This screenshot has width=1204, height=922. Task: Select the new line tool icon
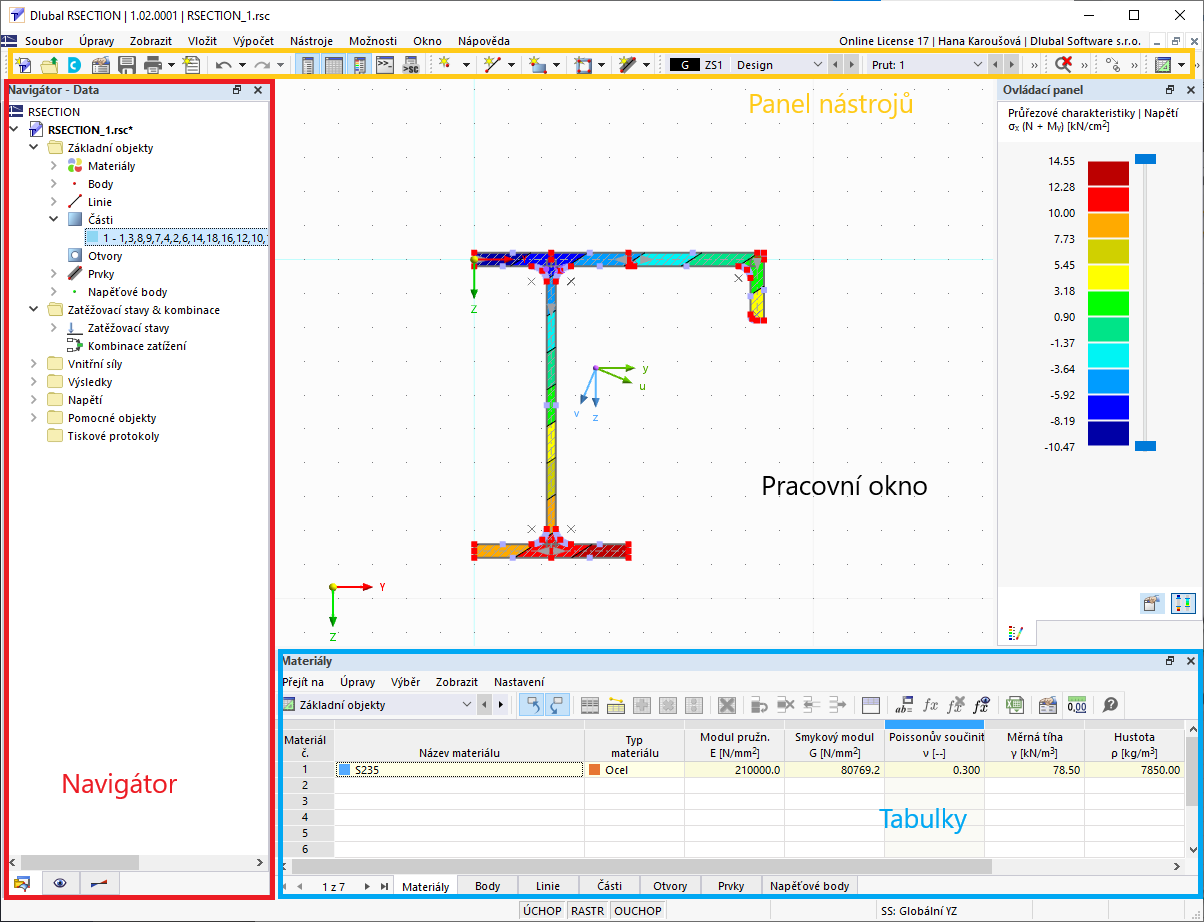tap(491, 65)
